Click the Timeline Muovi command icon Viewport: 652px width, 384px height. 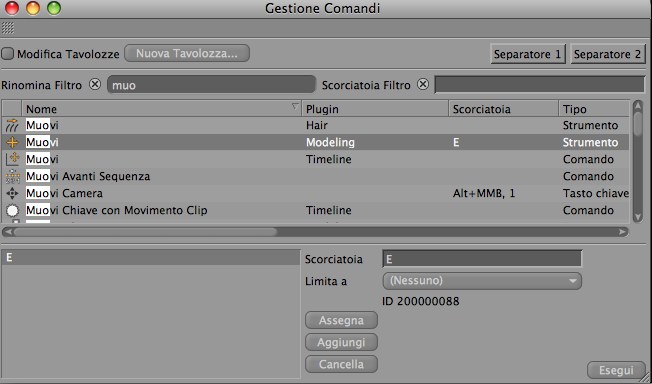click(12, 159)
